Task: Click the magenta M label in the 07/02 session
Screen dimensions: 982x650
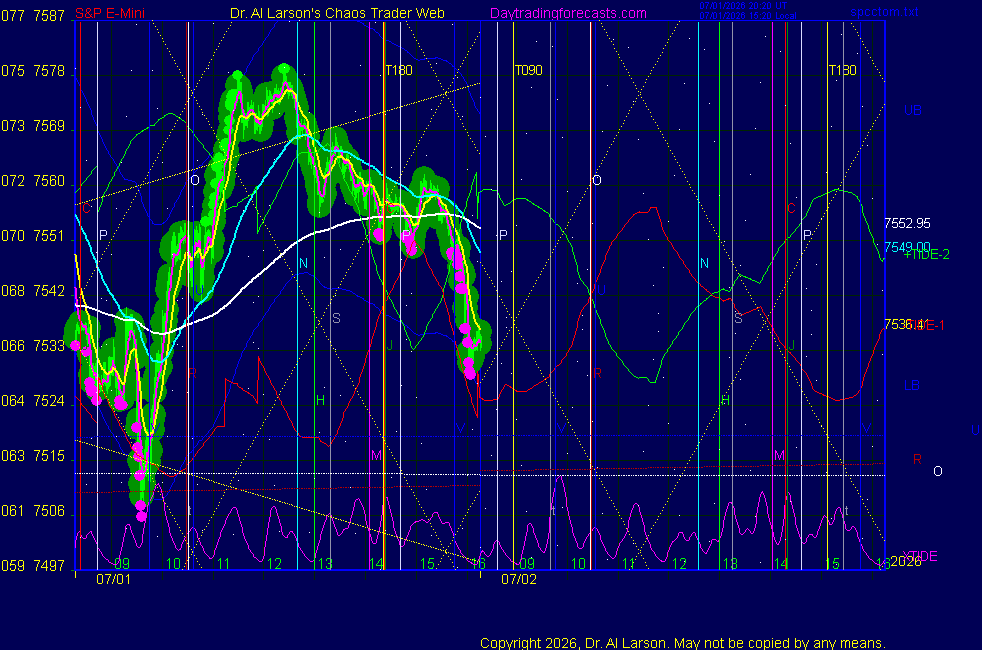Action: (779, 455)
